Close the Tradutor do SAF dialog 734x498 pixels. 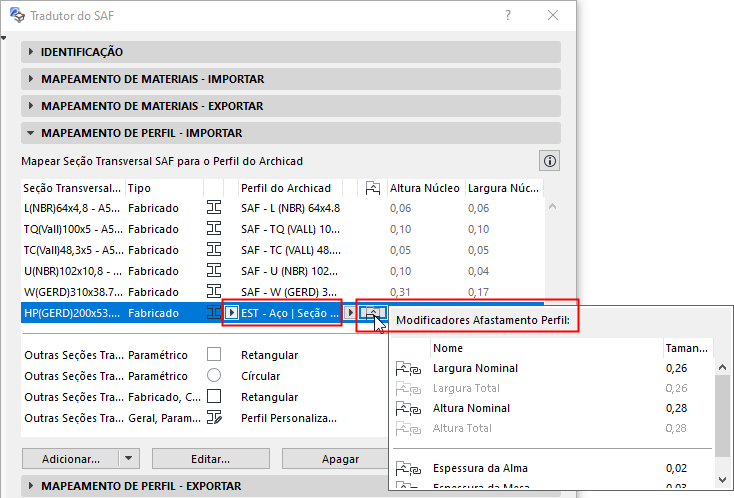click(x=553, y=15)
